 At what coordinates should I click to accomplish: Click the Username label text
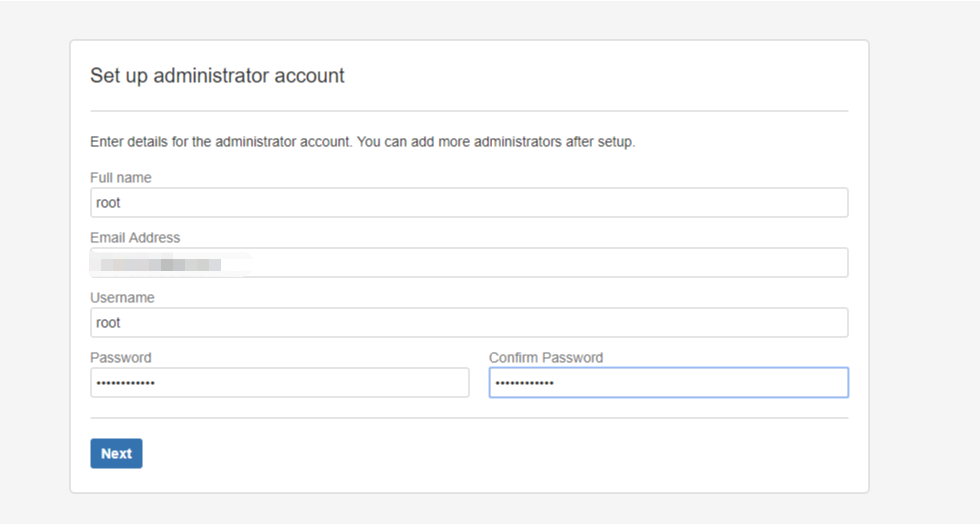click(122, 298)
